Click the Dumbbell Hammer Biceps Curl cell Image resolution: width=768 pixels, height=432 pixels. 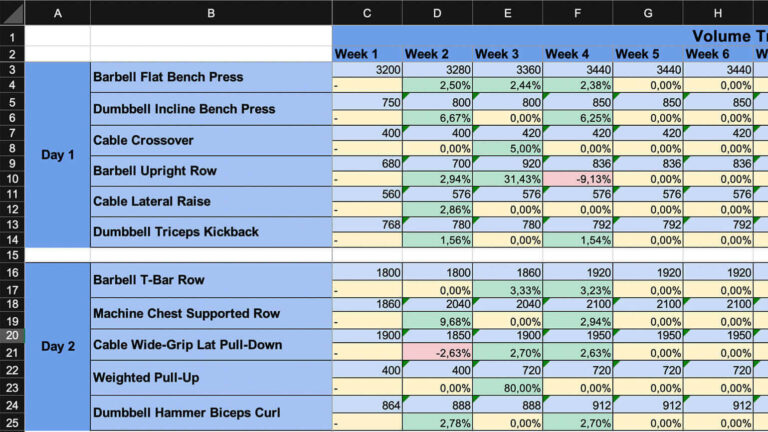[x=211, y=412]
